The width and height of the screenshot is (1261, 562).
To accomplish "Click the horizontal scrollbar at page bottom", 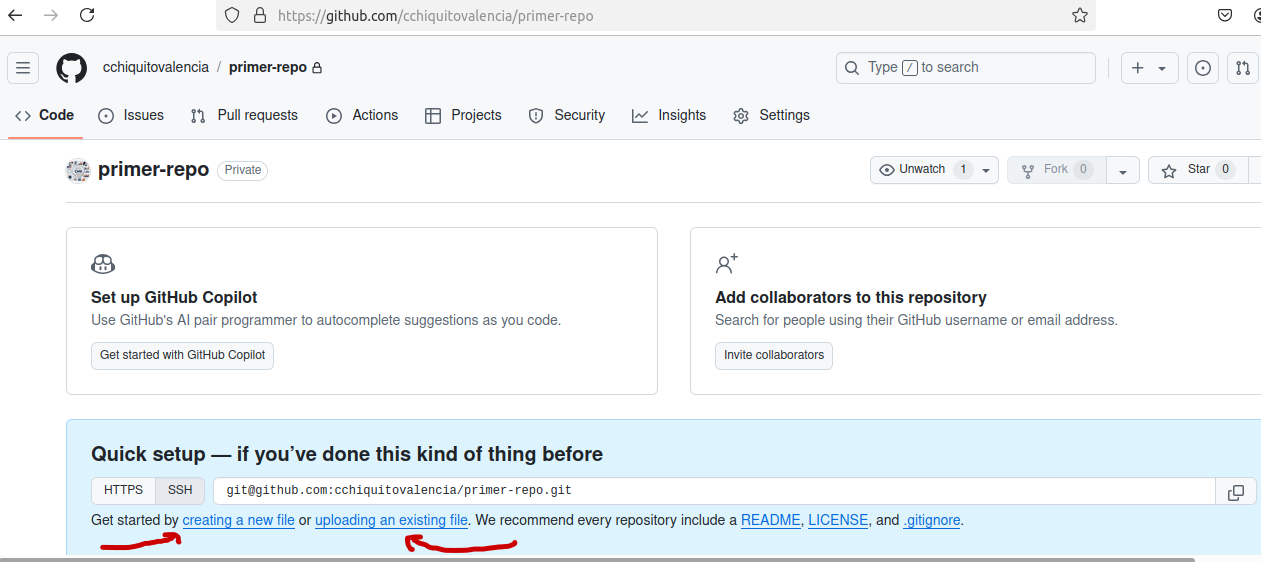I will (597, 559).
